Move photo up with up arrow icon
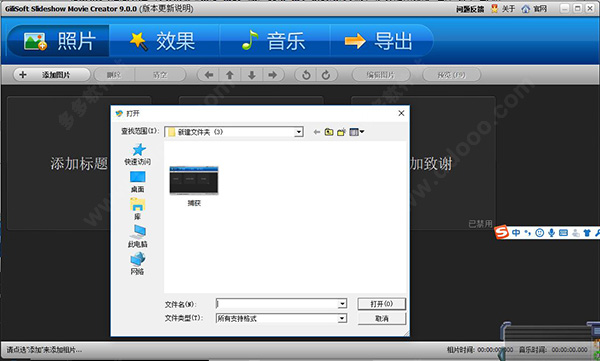Screen dimensions: 600x361 230,75
